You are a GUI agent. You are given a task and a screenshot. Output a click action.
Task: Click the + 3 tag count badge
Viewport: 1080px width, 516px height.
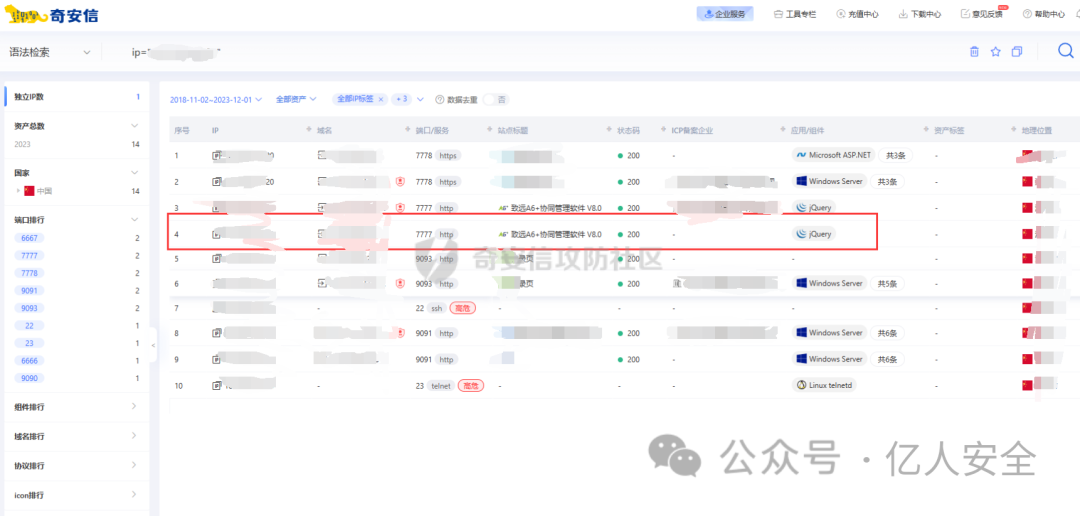(x=401, y=99)
